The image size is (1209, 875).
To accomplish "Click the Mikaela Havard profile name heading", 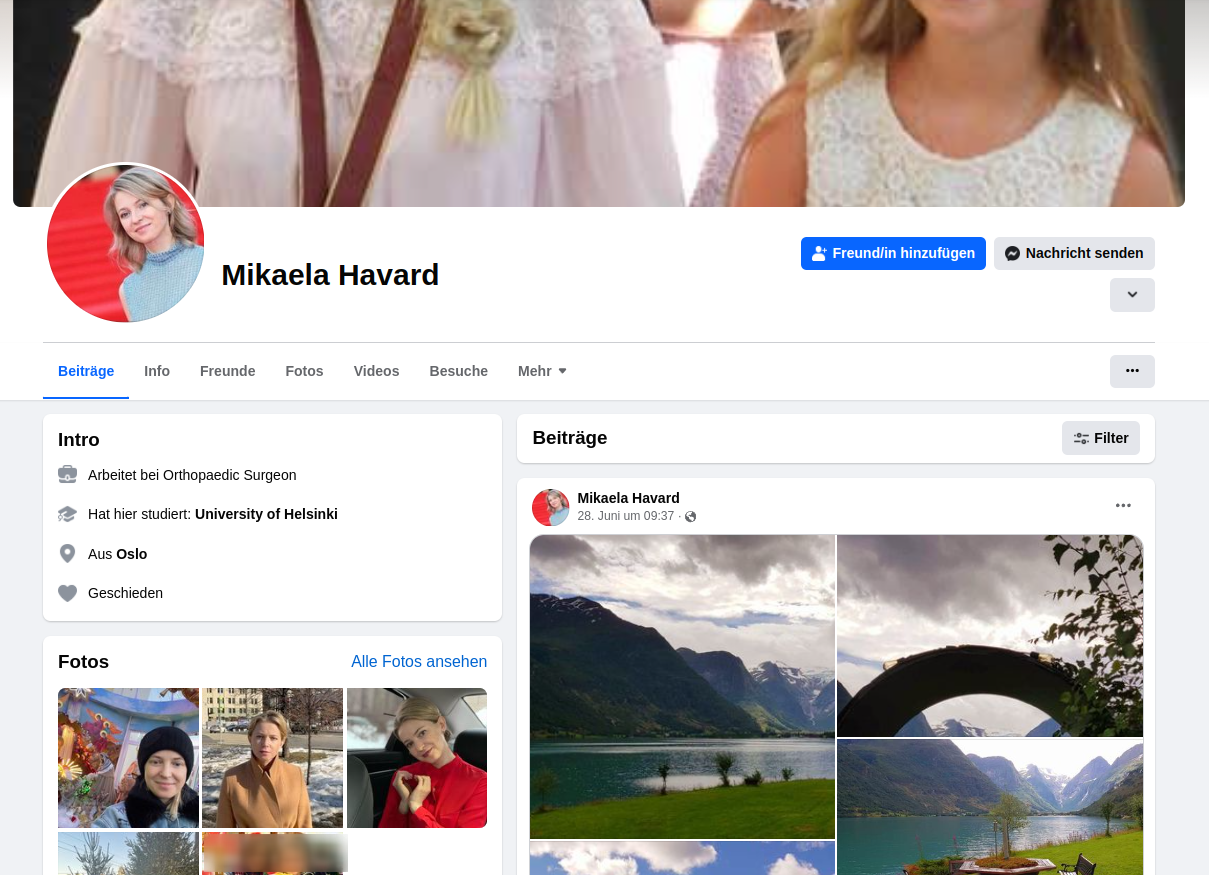I will coord(330,274).
